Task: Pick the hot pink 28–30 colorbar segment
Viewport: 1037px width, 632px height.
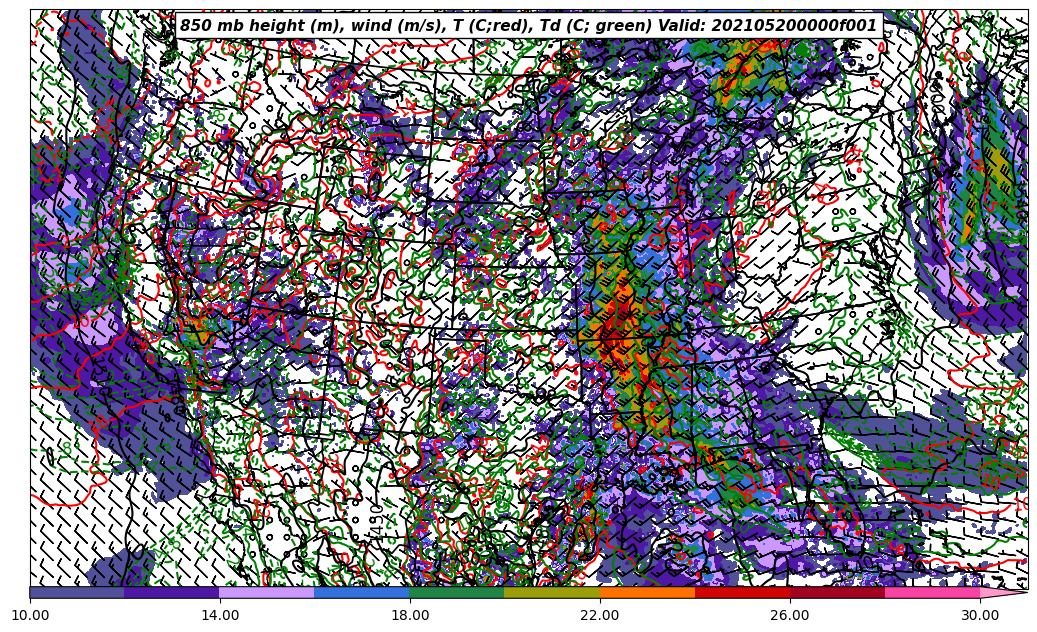Action: (x=932, y=592)
